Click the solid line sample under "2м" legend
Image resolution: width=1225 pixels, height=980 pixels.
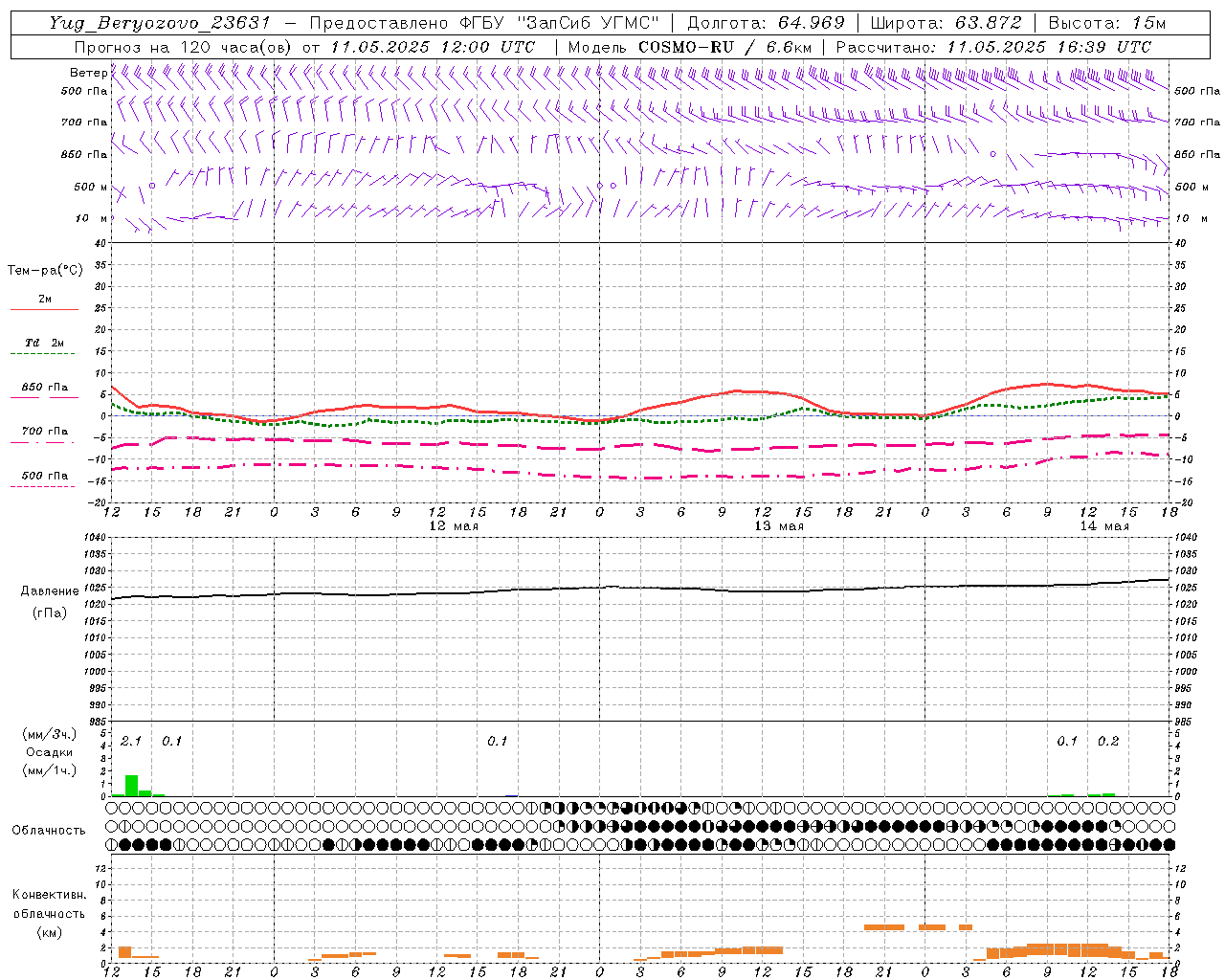44,310
